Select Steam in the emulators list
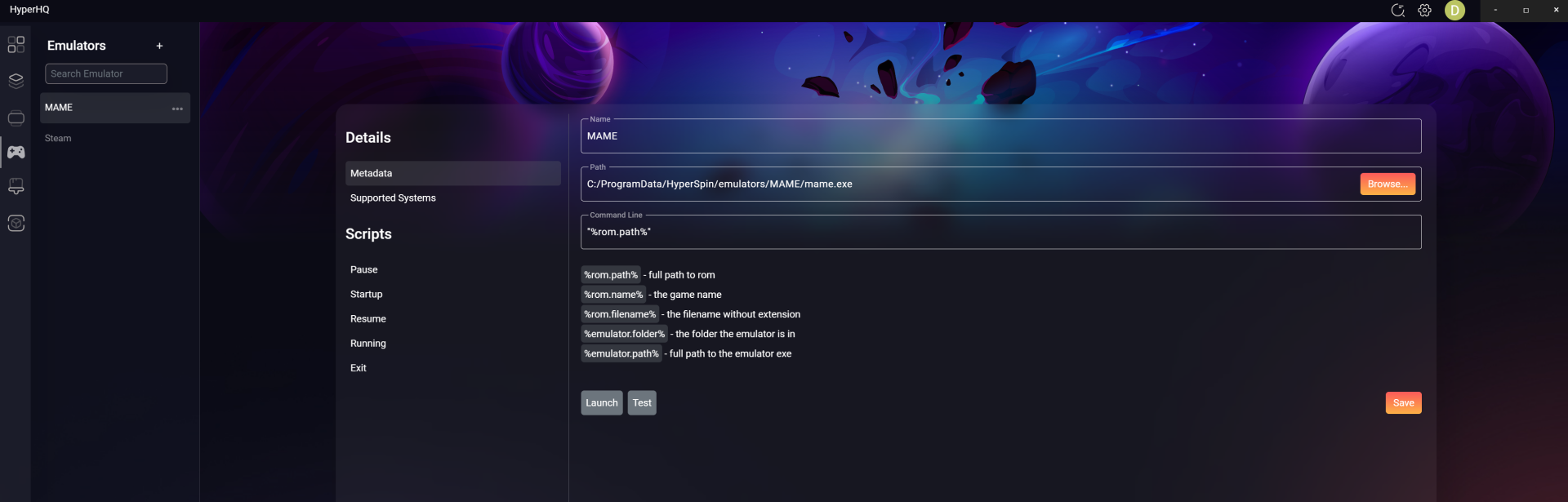Screen dimensions: 1568x502 tap(115, 138)
